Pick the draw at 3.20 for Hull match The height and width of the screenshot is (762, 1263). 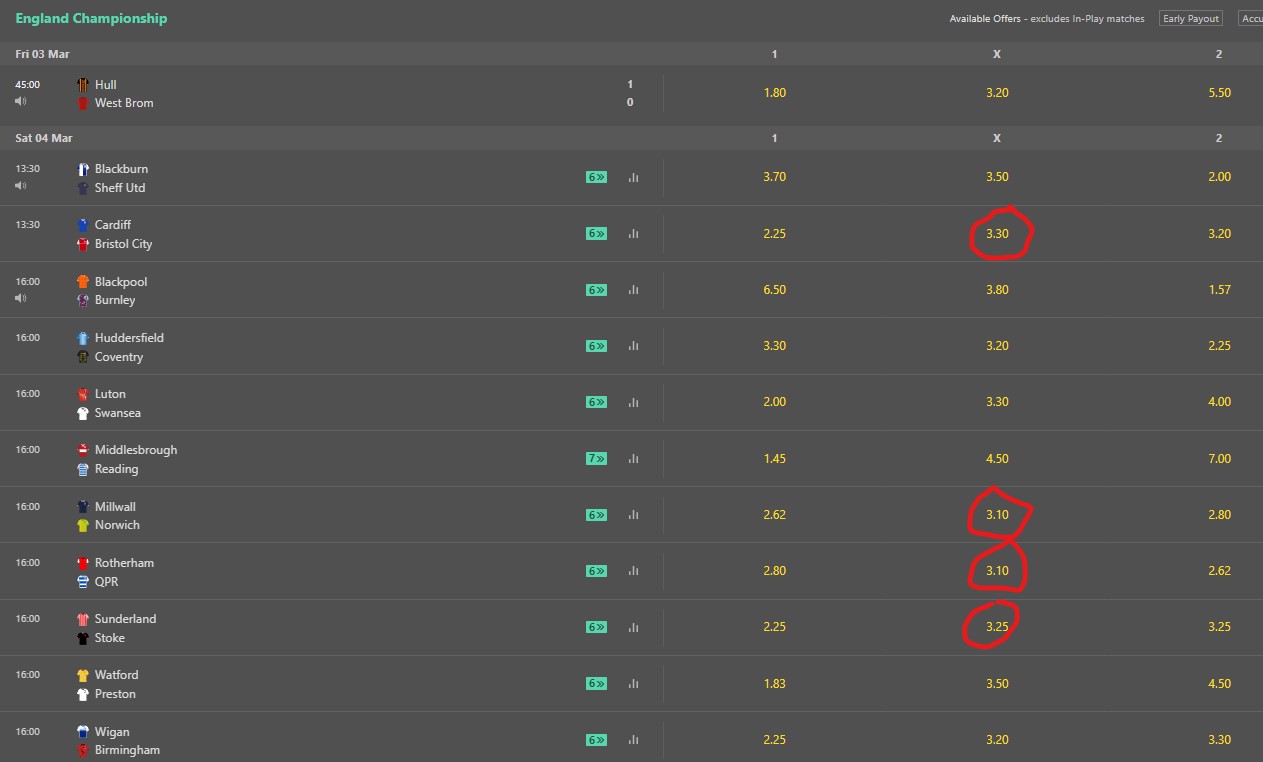coord(997,93)
